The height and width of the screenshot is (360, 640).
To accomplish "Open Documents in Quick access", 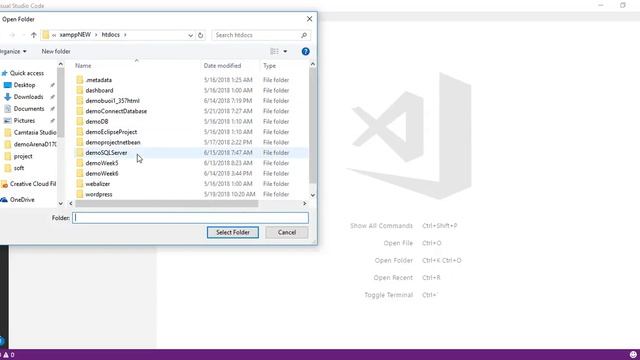I will 29,109.
